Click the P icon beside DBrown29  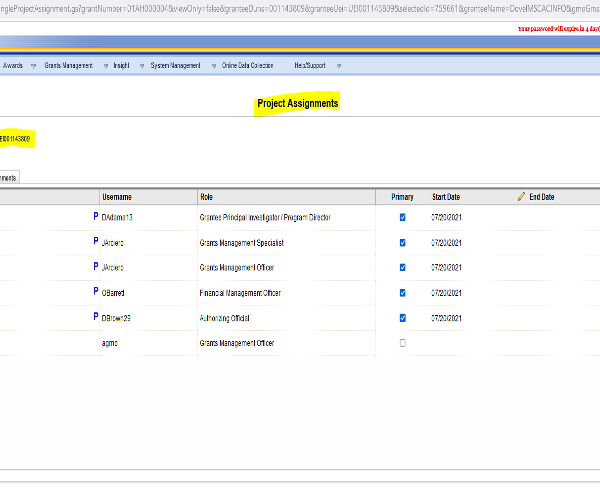(x=96, y=317)
